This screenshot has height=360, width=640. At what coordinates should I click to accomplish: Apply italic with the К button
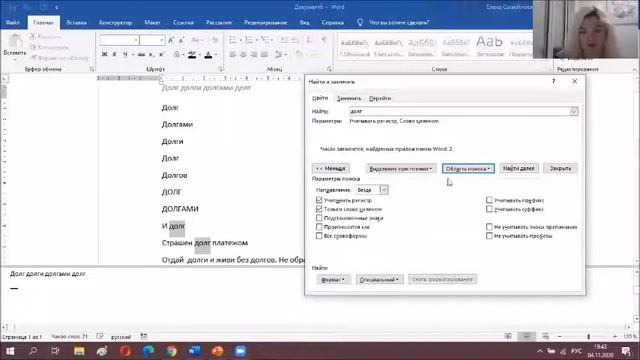[x=115, y=54]
